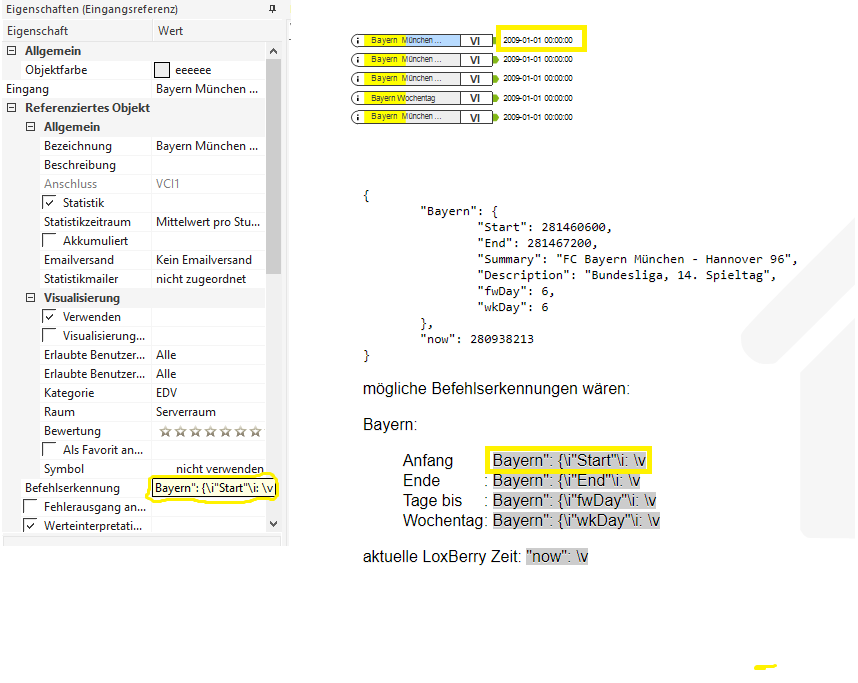This screenshot has width=858, height=683.
Task: Open the Symbol value nicht verwenden
Action: pos(208,469)
